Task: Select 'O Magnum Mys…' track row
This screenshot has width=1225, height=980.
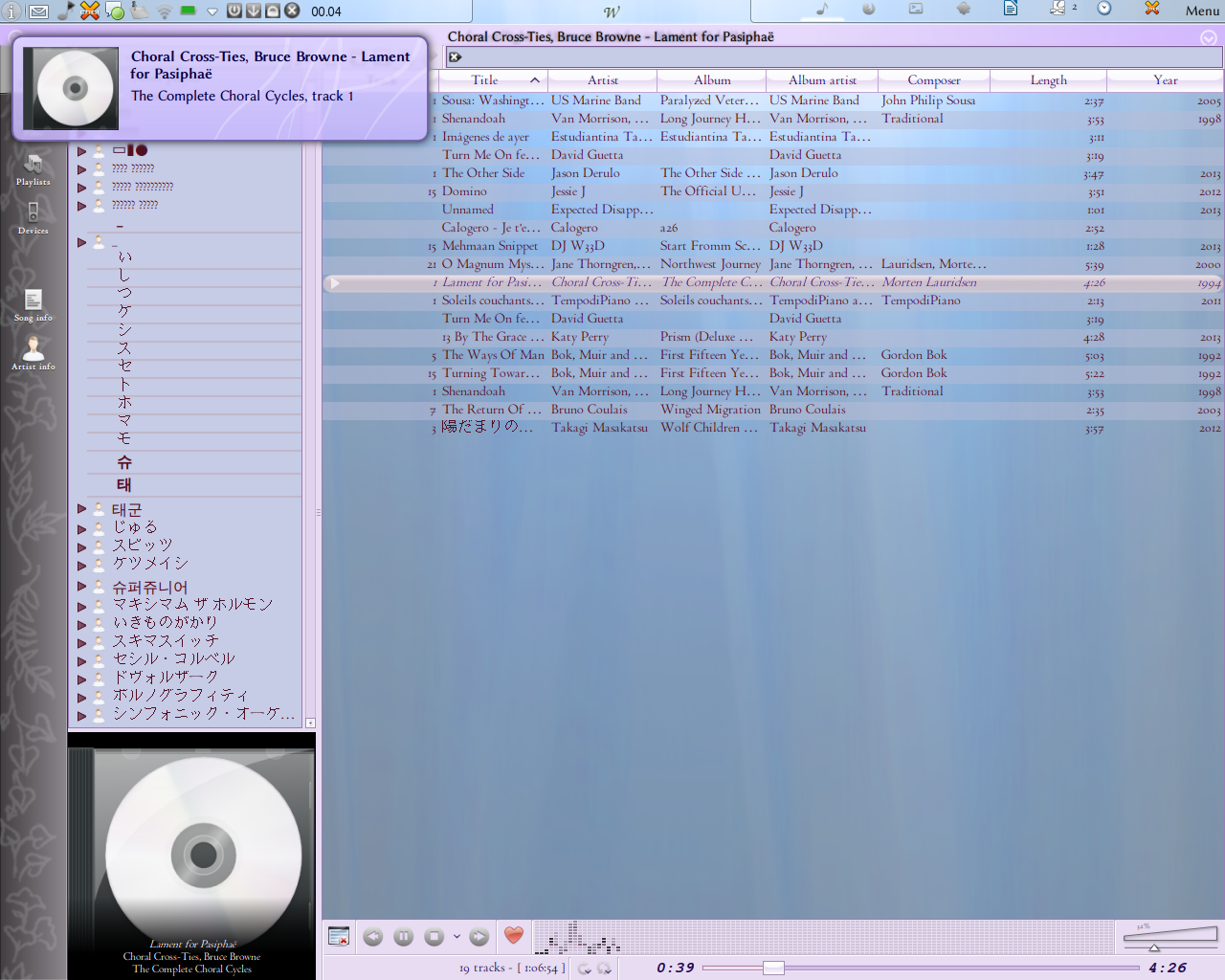Action: pos(773,264)
